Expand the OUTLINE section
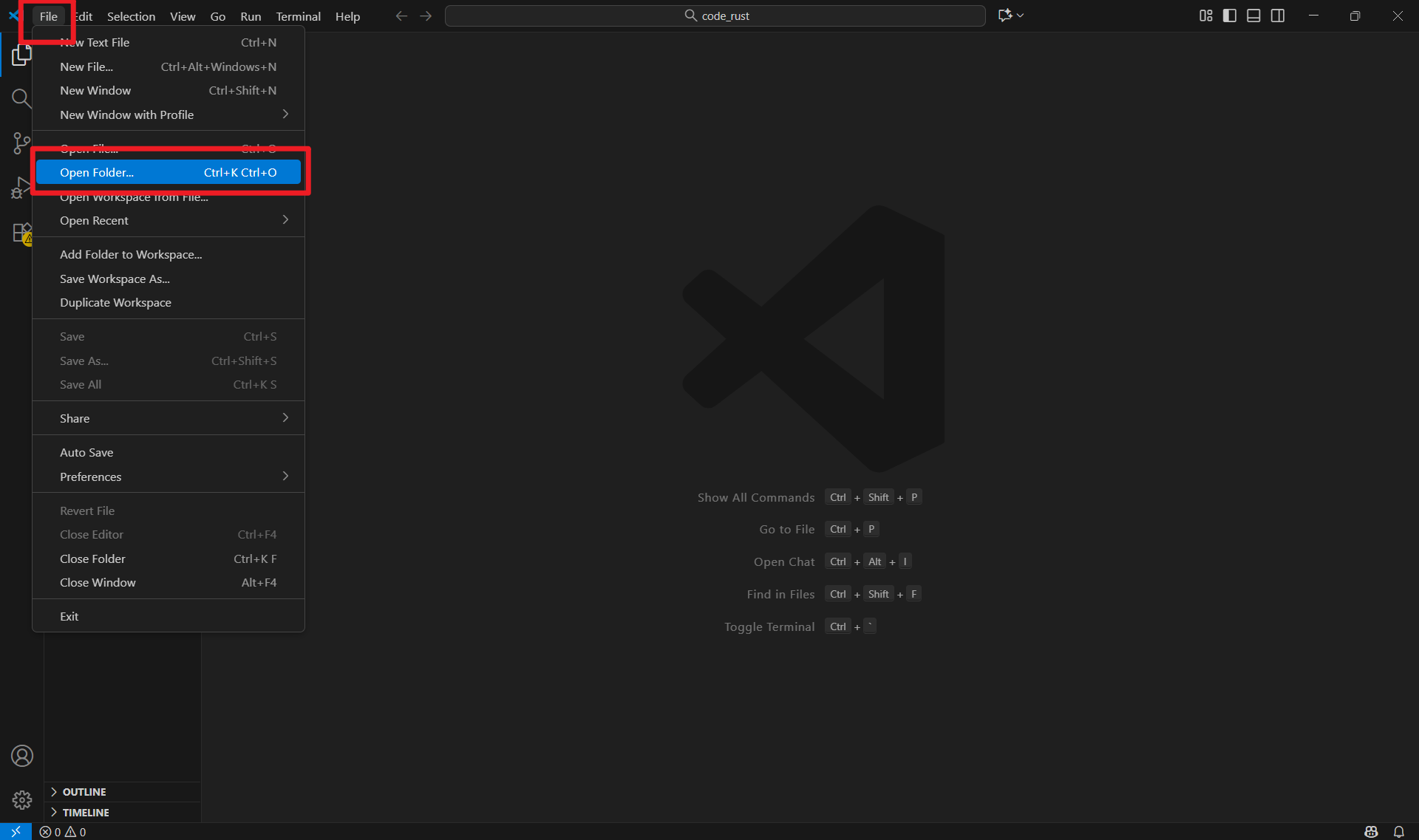Image resolution: width=1419 pixels, height=840 pixels. pos(84,792)
